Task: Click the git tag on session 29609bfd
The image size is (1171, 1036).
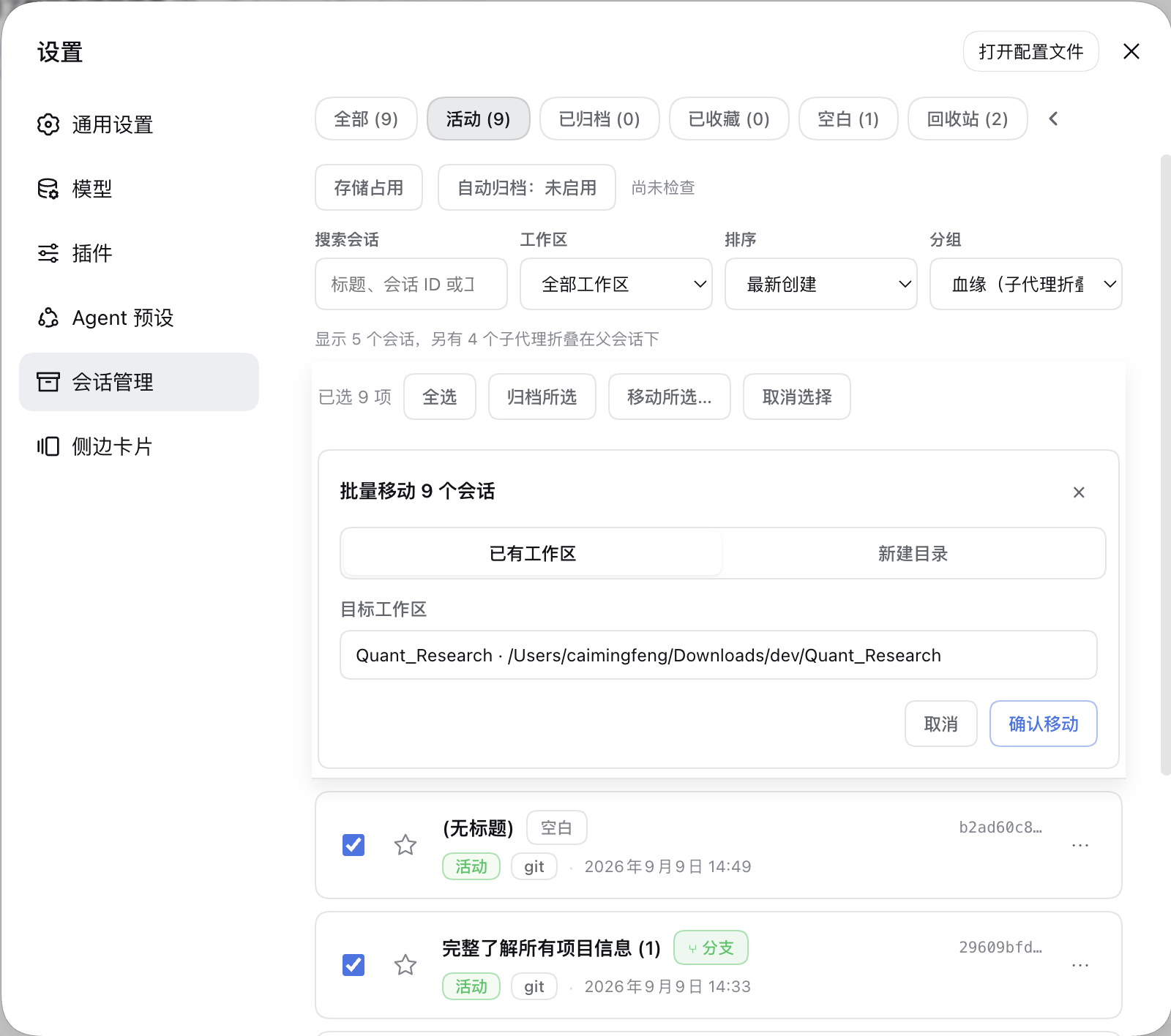Action: pyautogui.click(x=534, y=986)
